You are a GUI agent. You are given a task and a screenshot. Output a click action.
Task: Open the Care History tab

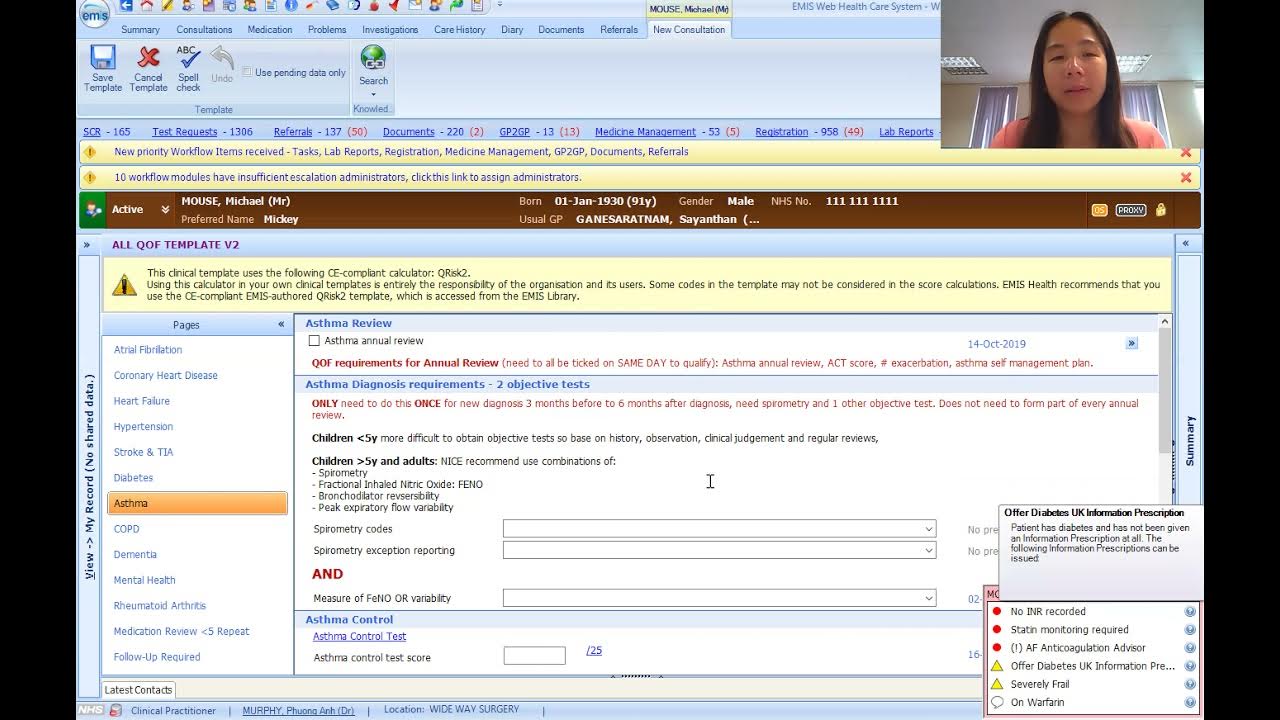coord(459,30)
